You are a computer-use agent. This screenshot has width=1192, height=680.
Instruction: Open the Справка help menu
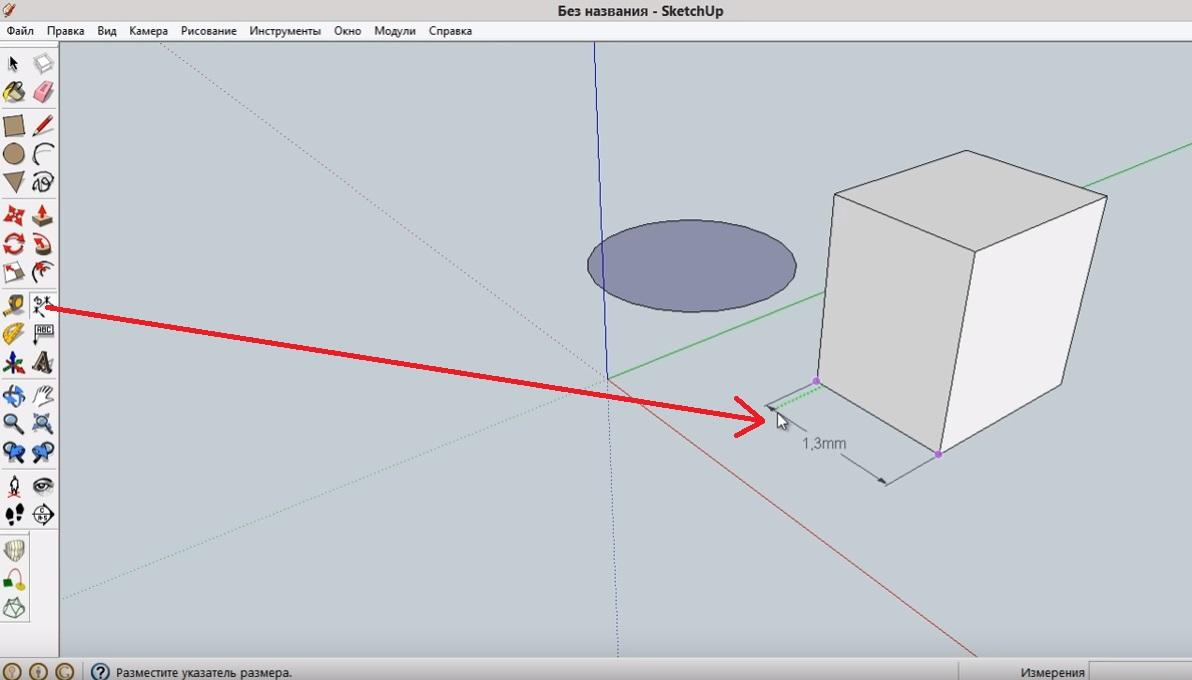point(450,31)
